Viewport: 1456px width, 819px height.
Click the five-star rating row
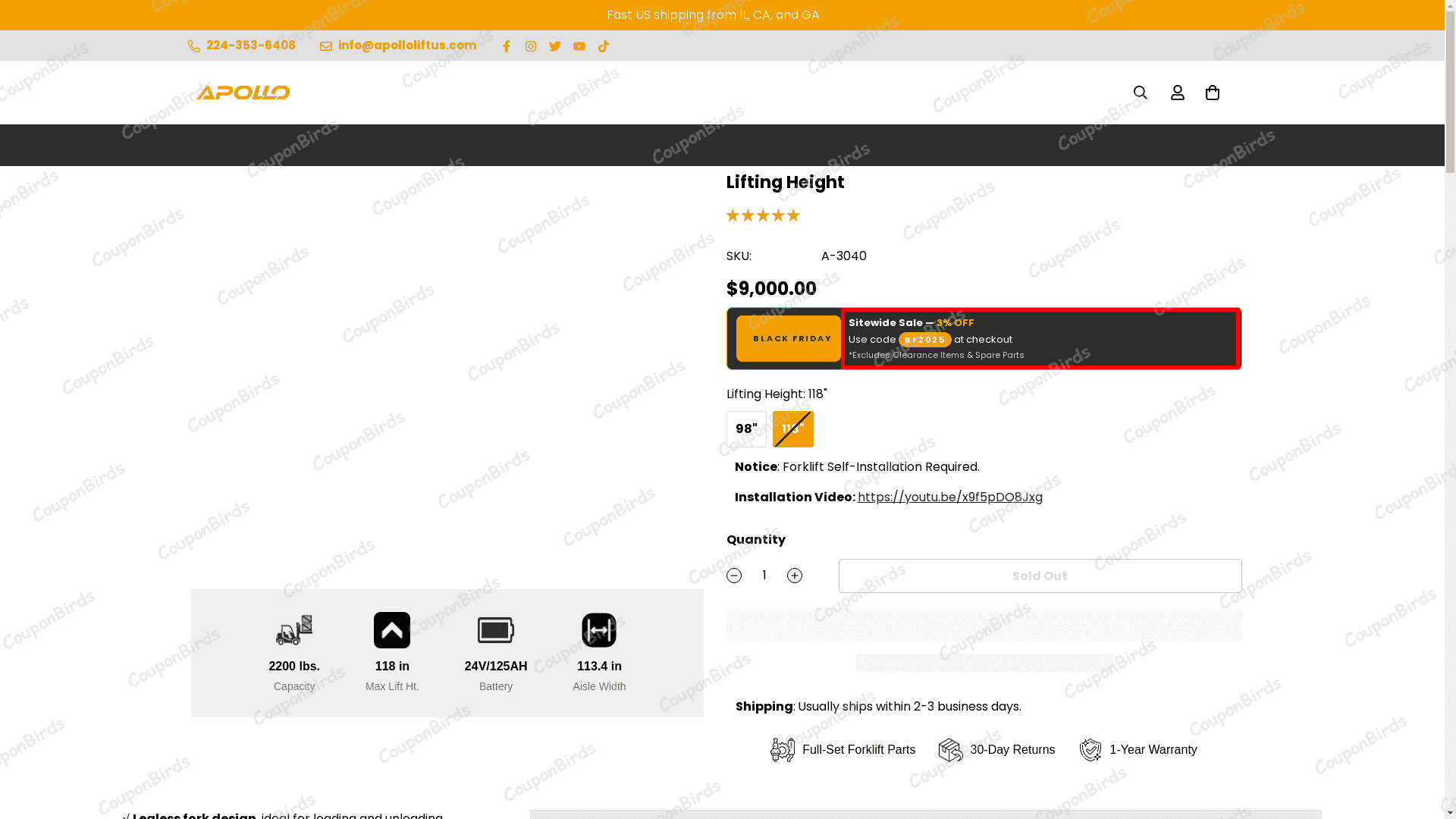click(x=764, y=215)
